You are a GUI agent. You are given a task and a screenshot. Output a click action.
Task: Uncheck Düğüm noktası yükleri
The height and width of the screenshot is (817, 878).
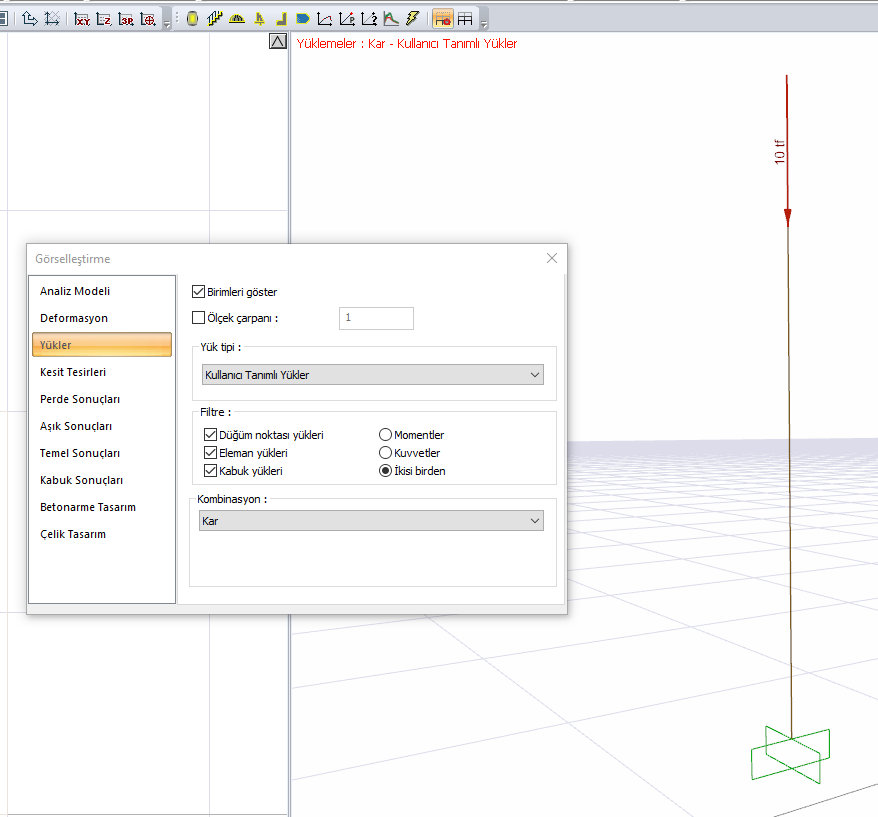[x=211, y=435]
